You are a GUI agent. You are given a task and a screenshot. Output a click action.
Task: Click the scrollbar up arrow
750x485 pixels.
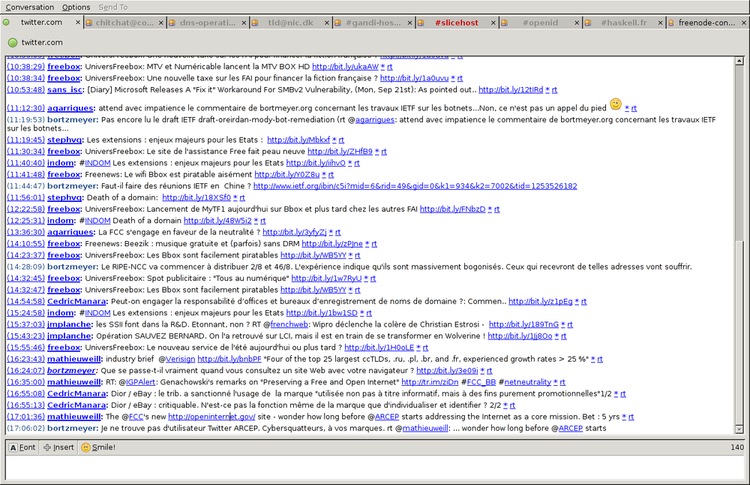coord(739,61)
